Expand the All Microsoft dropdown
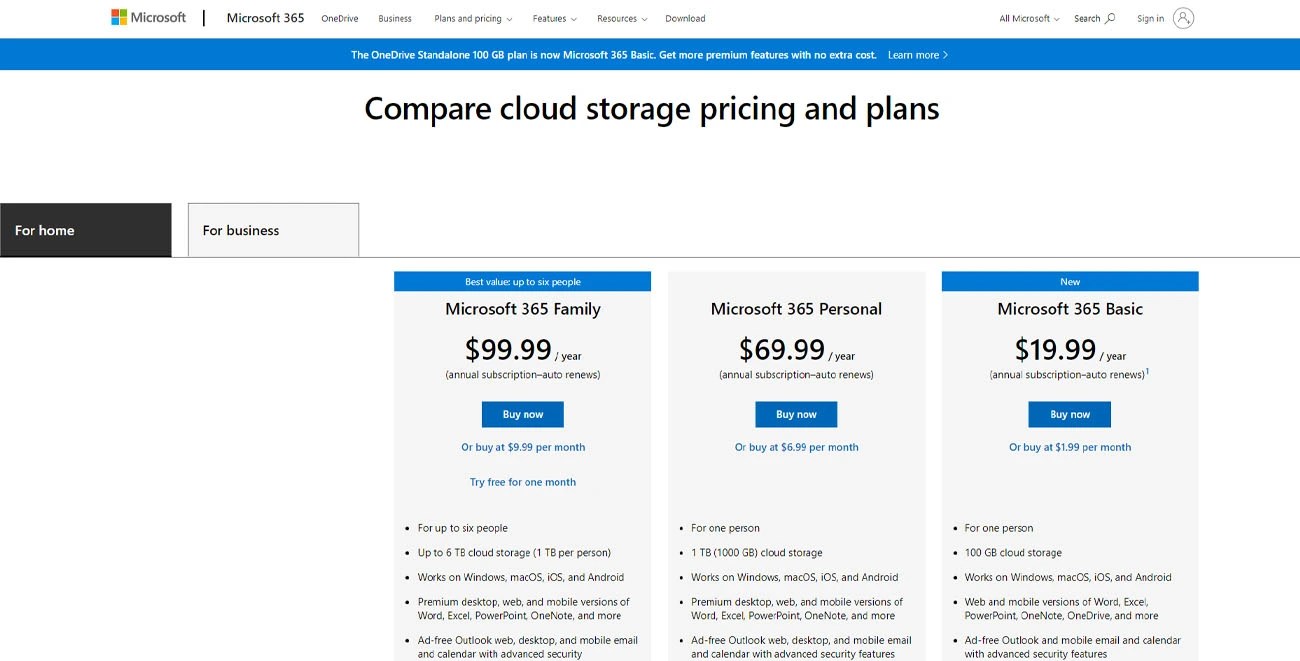The height and width of the screenshot is (661, 1300). (1028, 18)
